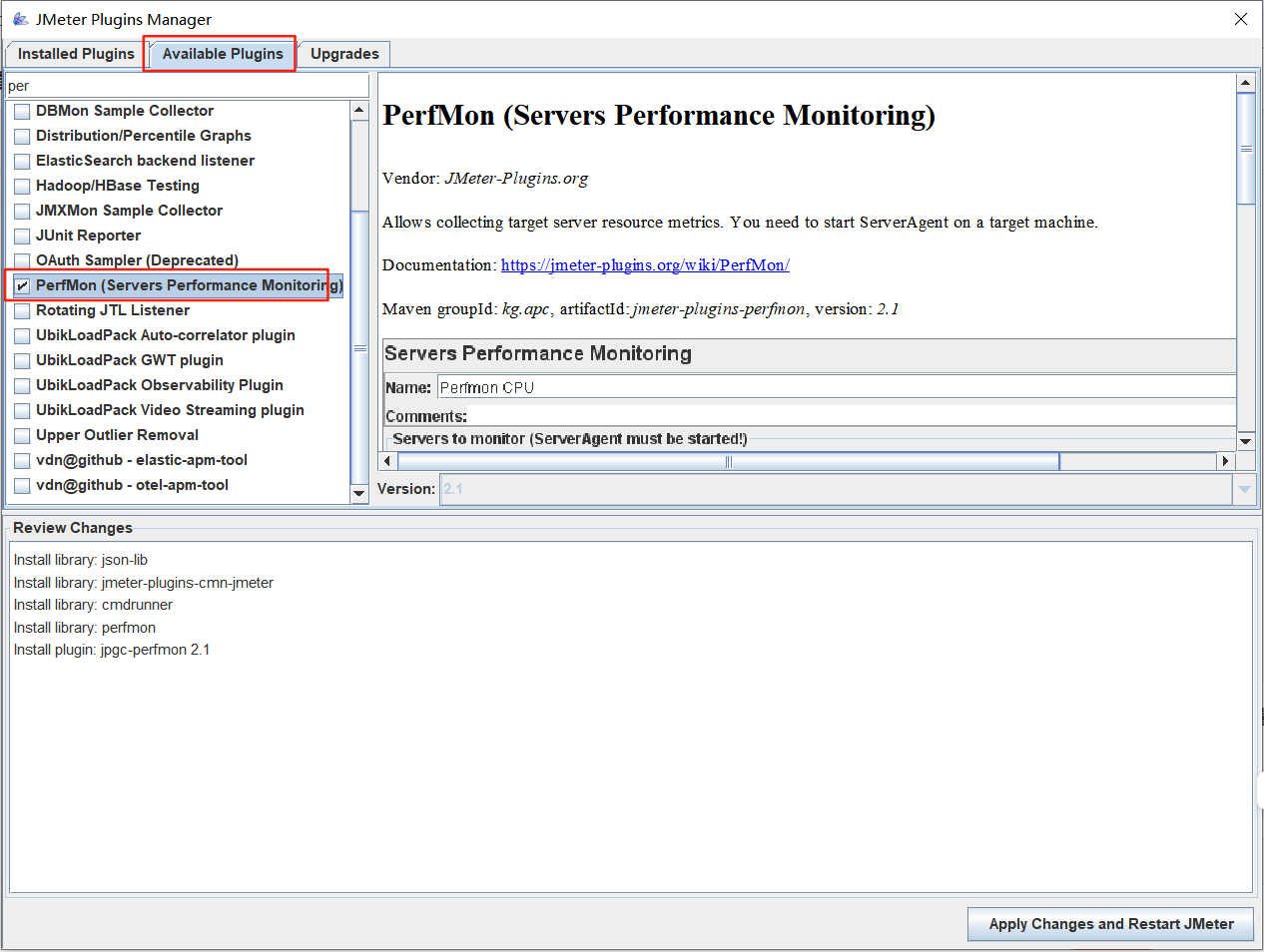The image size is (1264, 952).
Task: Click 'Install plugin: jpgc-perfmon 2.1' line
Action: click(x=112, y=650)
